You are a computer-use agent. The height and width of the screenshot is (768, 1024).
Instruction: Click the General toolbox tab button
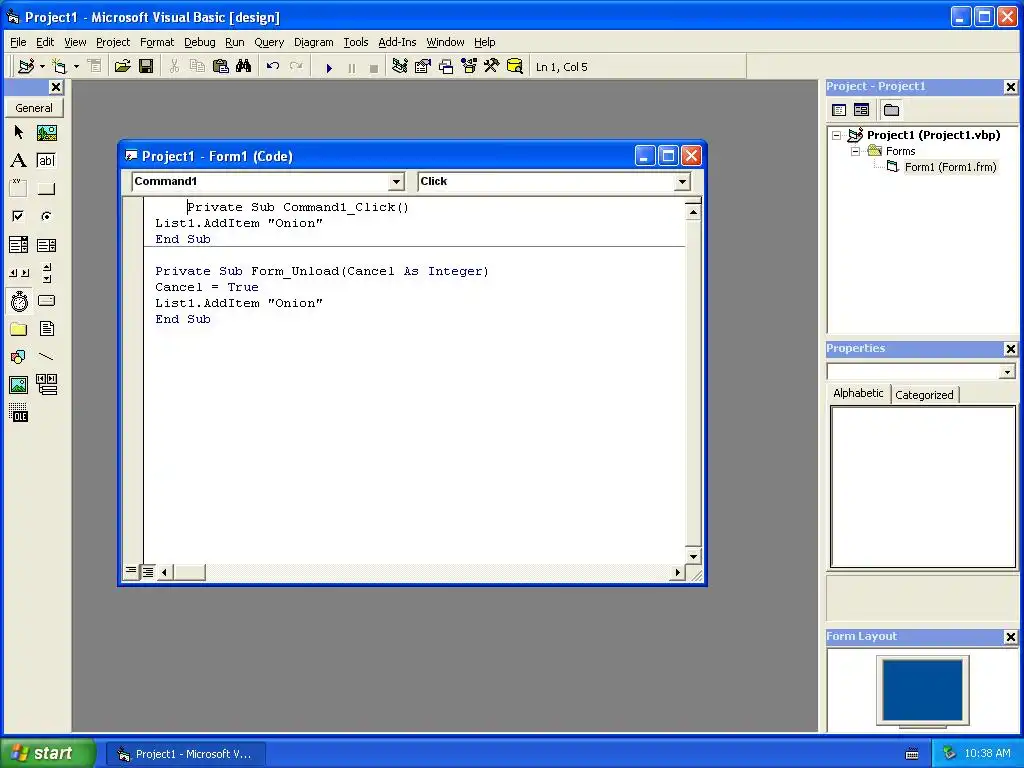click(34, 108)
